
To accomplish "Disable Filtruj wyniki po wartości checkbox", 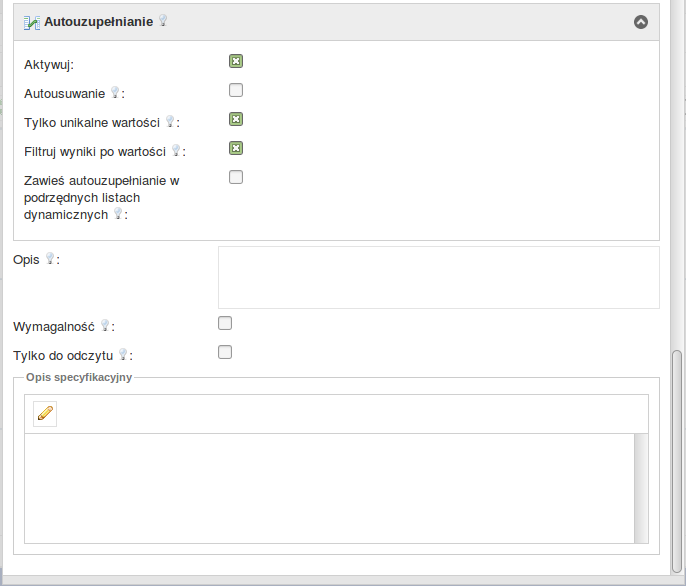I will pyautogui.click(x=236, y=148).
